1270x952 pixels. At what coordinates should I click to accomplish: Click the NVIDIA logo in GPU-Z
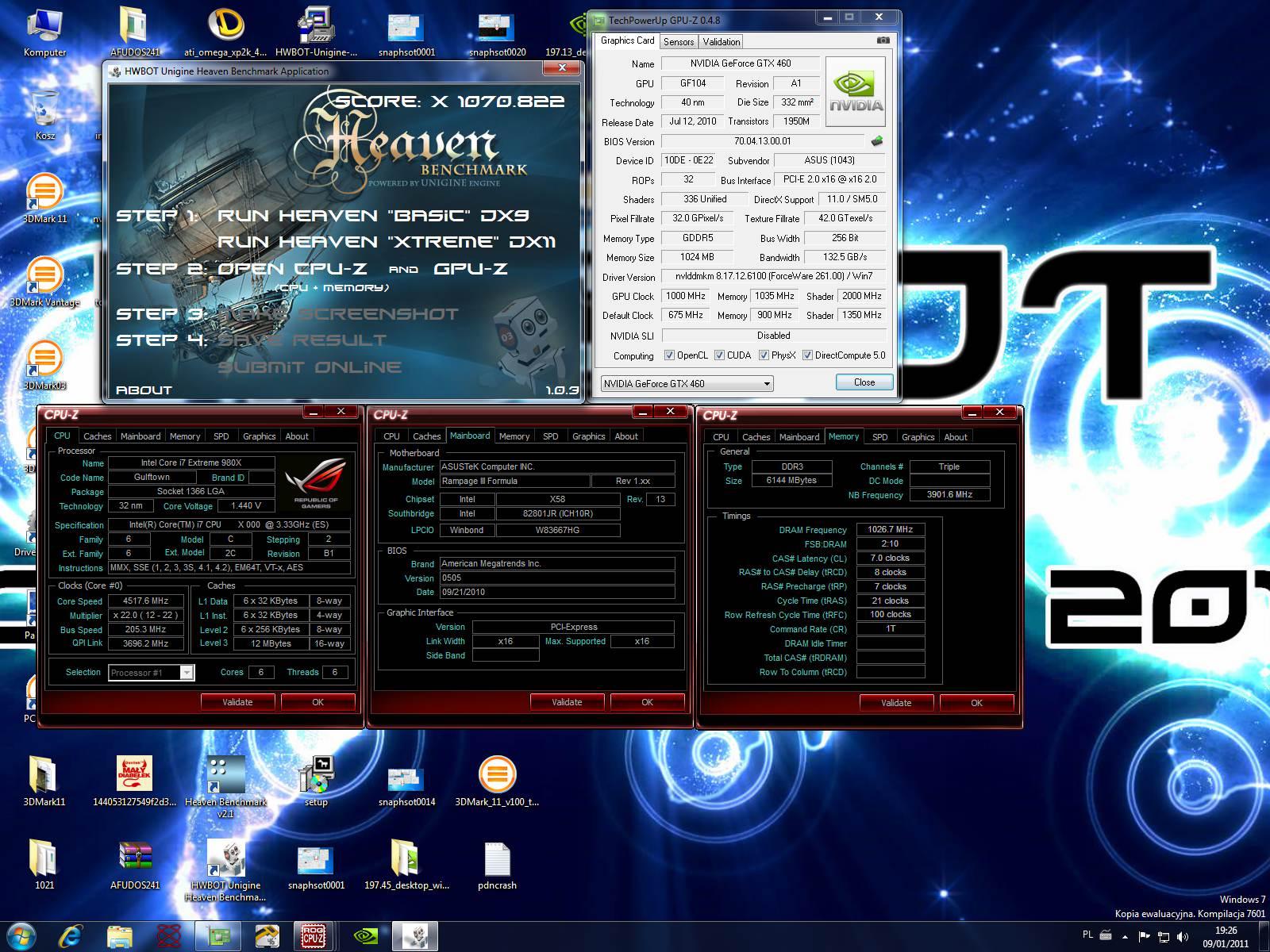pyautogui.click(x=856, y=91)
